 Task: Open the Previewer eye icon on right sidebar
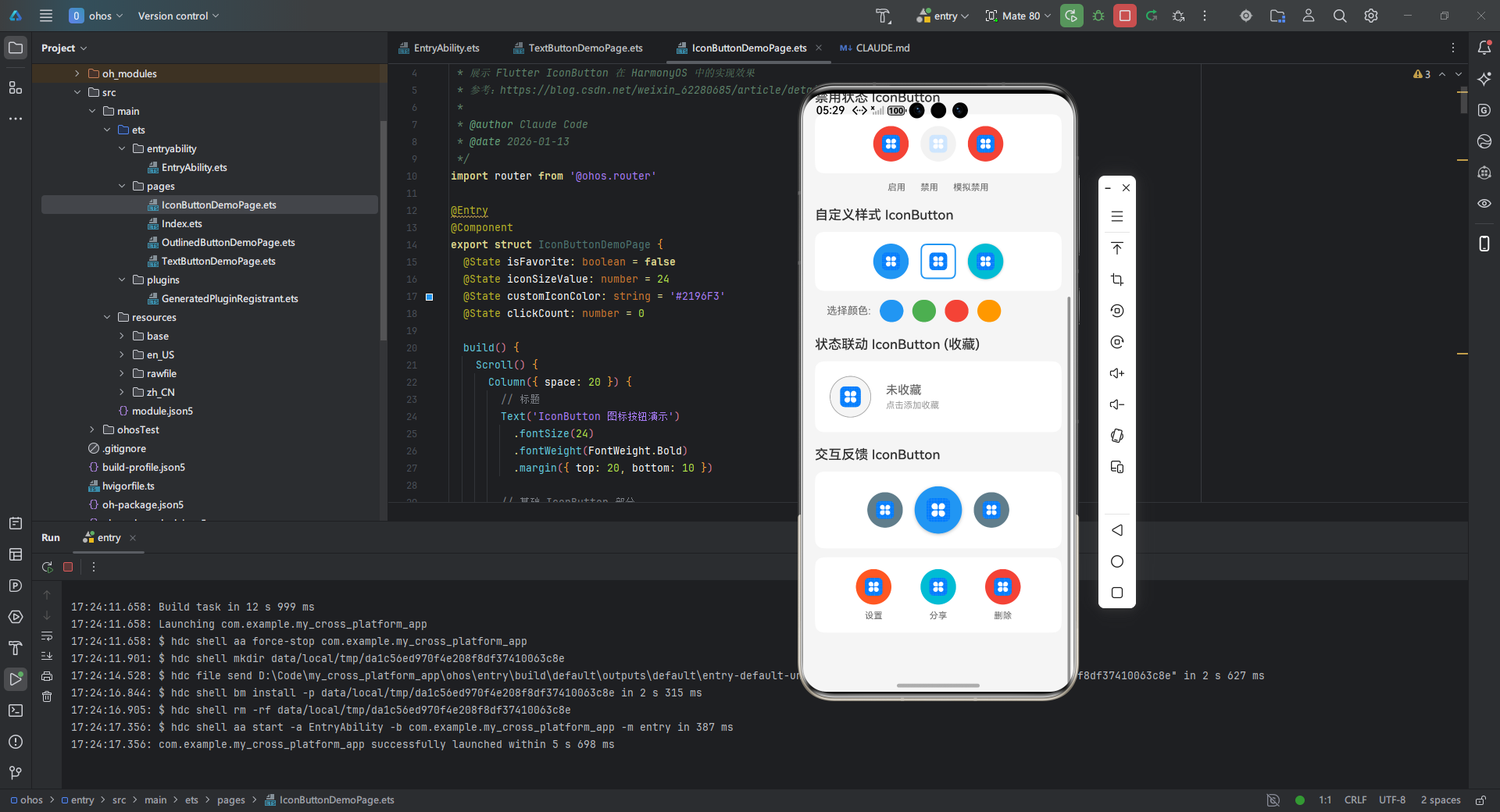[x=1484, y=204]
